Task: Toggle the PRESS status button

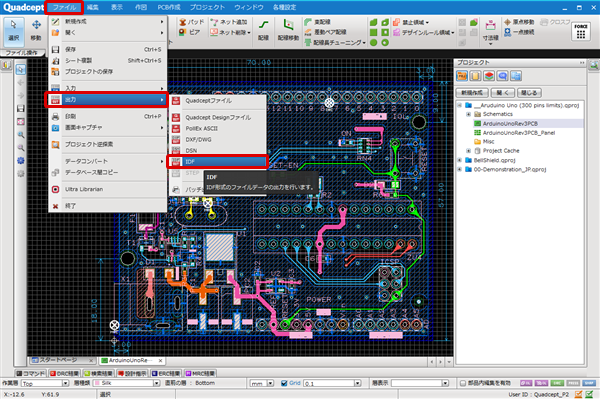Action: point(573,383)
